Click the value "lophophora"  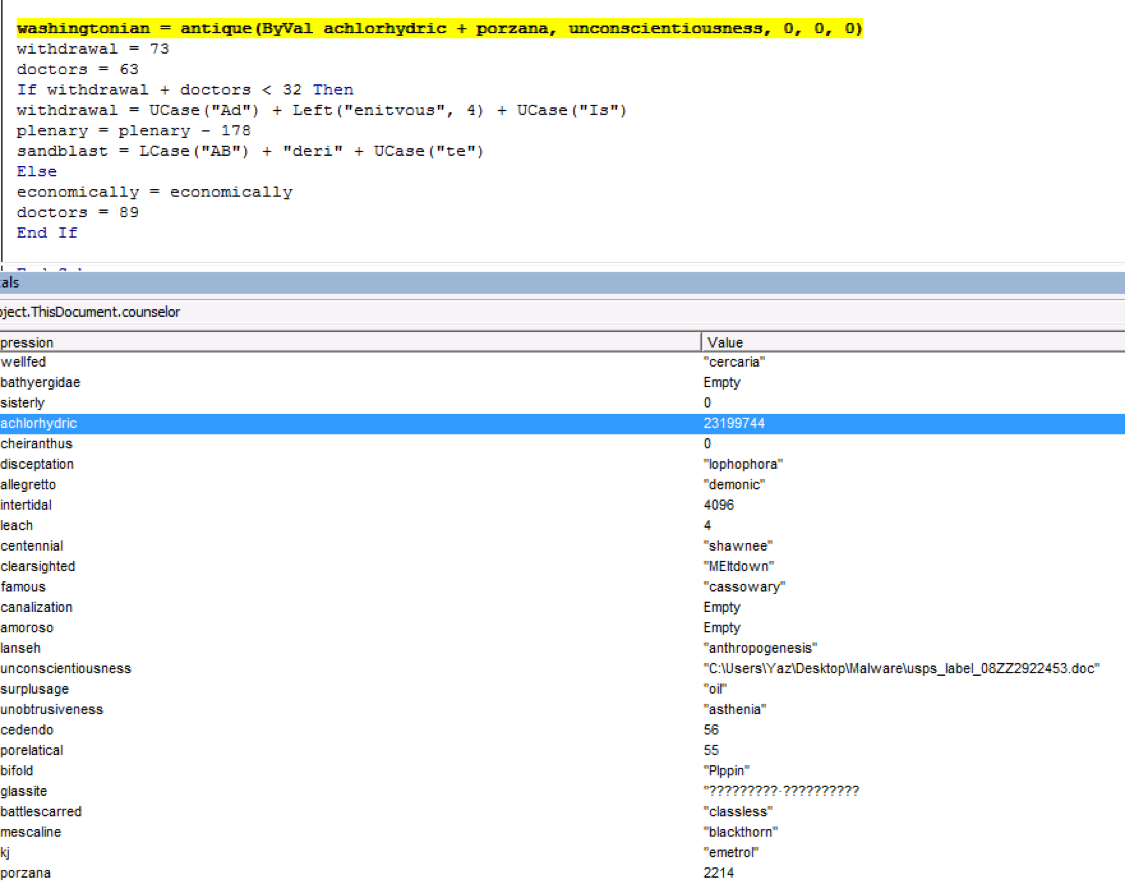743,464
